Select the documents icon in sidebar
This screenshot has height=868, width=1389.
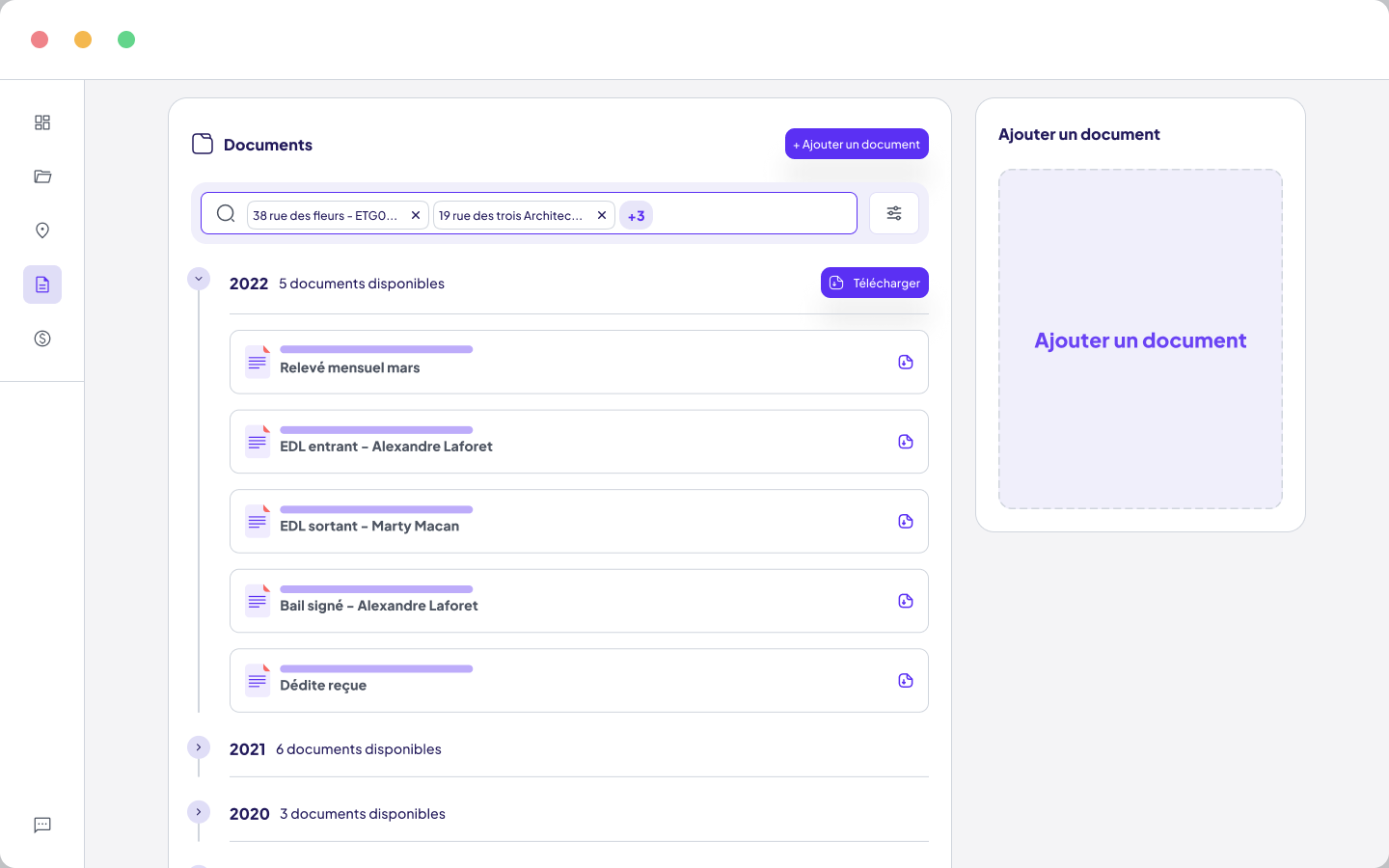(42, 285)
